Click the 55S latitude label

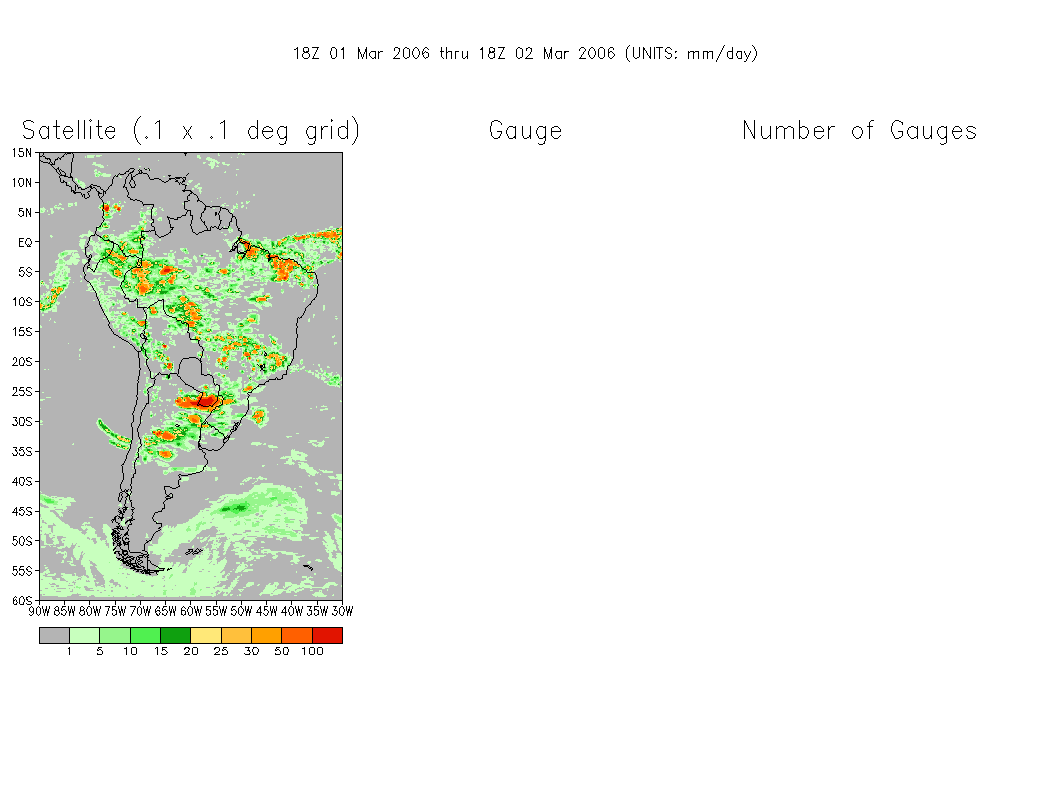[x=21, y=571]
